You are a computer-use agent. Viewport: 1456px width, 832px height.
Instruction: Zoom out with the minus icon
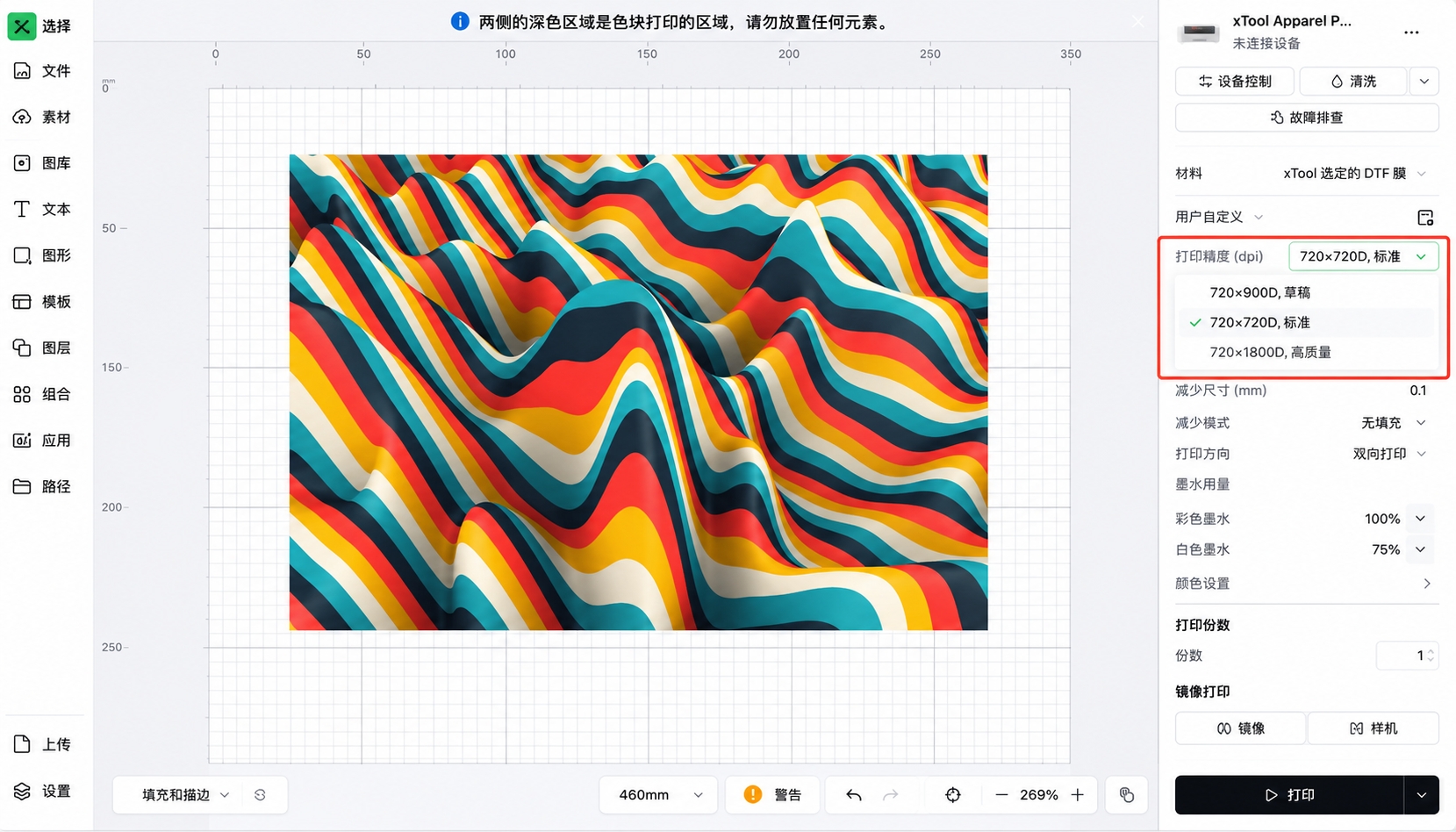tap(1001, 794)
